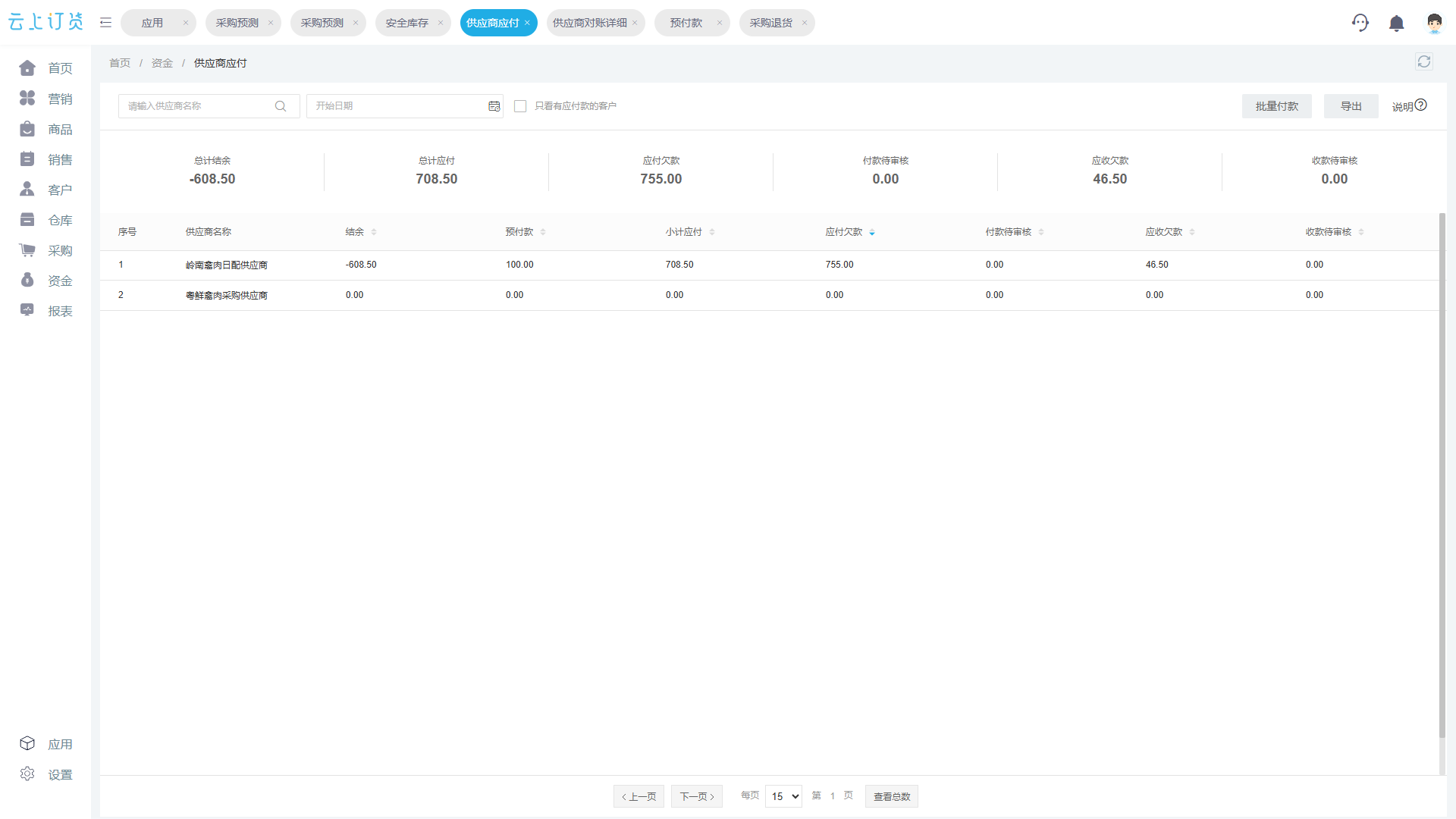Open the 报表 reports sidebar icon
The image size is (1456, 819).
27,310
